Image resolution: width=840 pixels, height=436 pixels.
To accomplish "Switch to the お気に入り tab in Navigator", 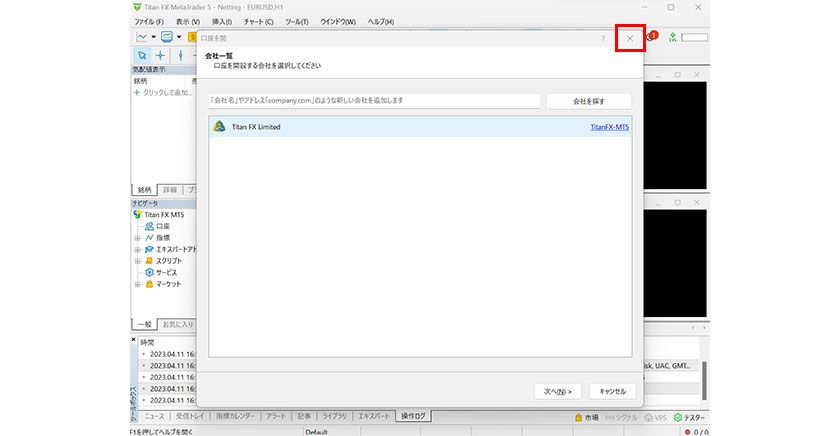I will click(178, 325).
